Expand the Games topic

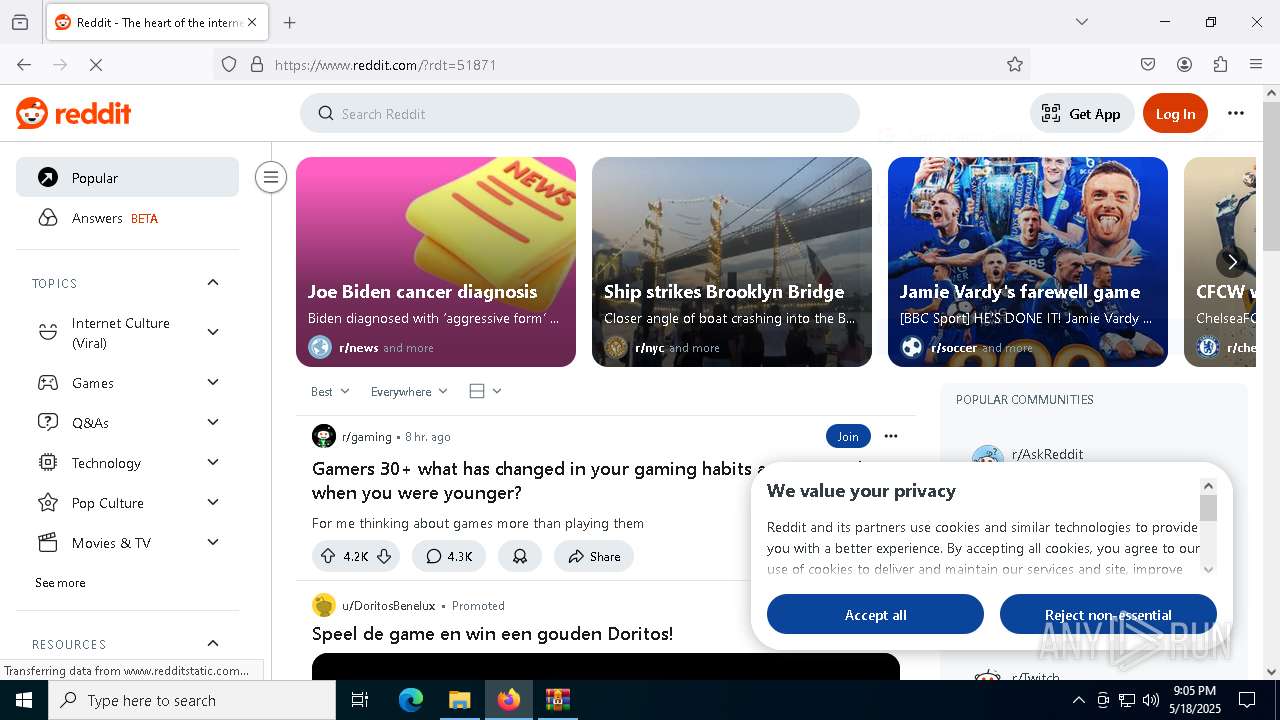click(213, 382)
